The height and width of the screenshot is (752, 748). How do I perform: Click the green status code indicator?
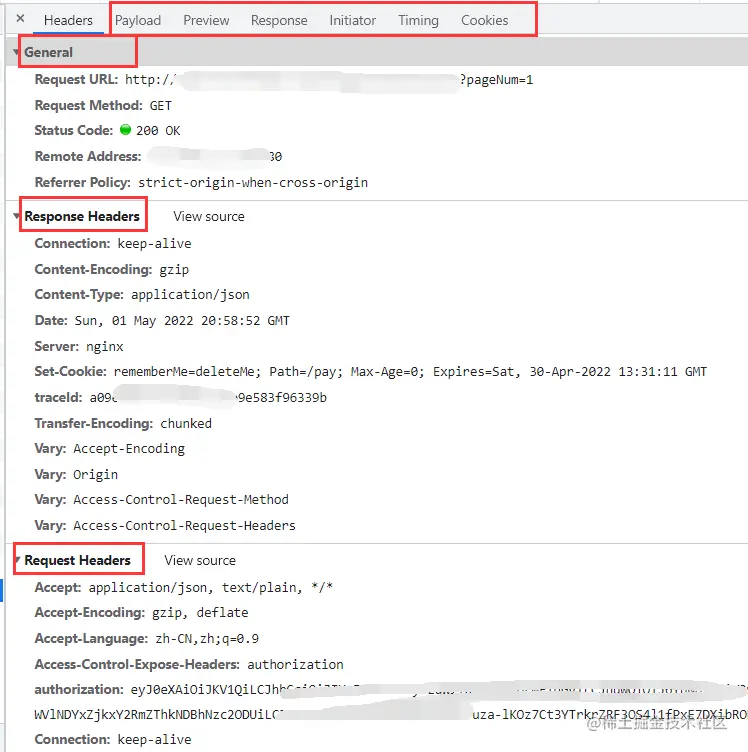coord(125,129)
